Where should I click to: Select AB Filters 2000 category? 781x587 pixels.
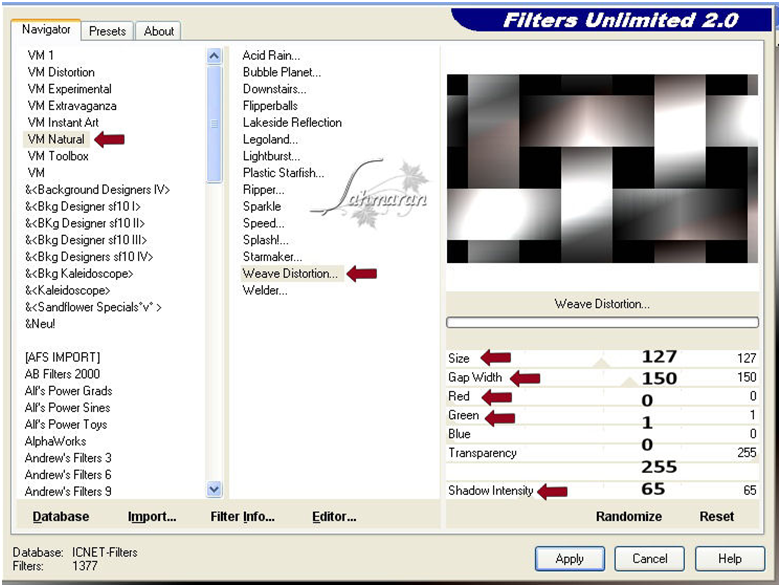[62, 374]
